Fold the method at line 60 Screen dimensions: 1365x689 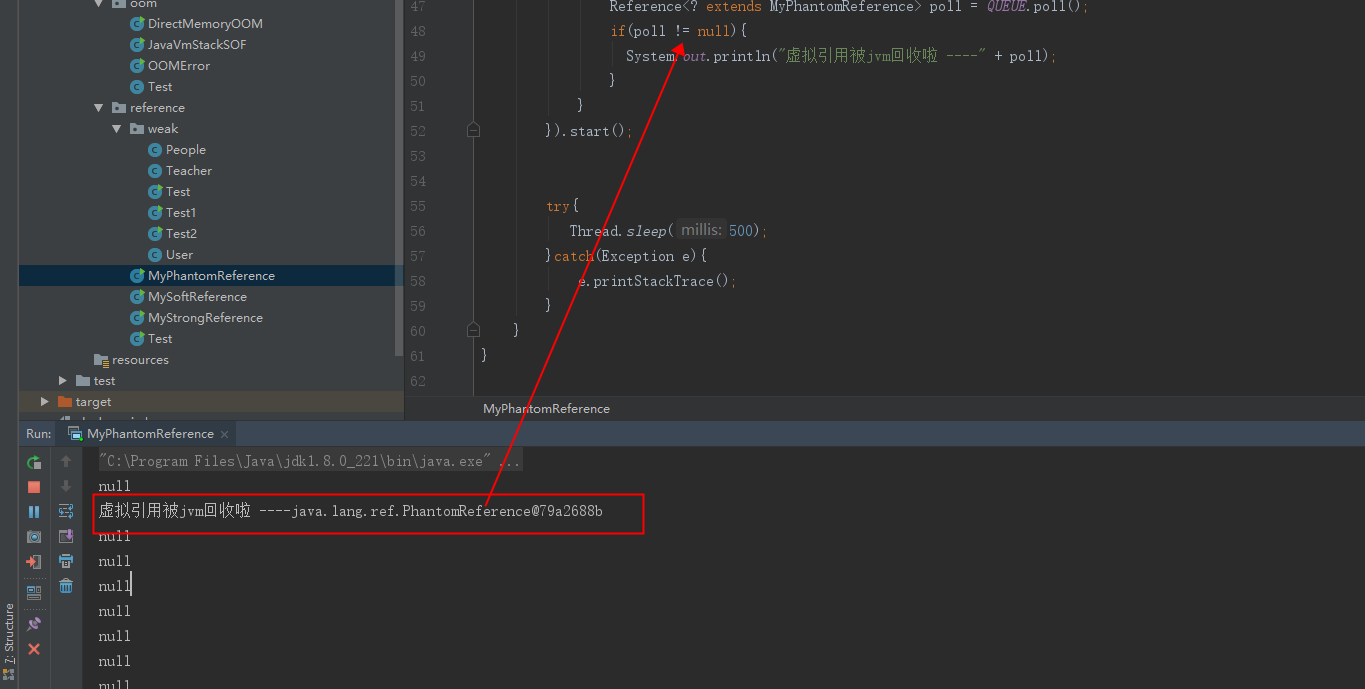(x=473, y=330)
